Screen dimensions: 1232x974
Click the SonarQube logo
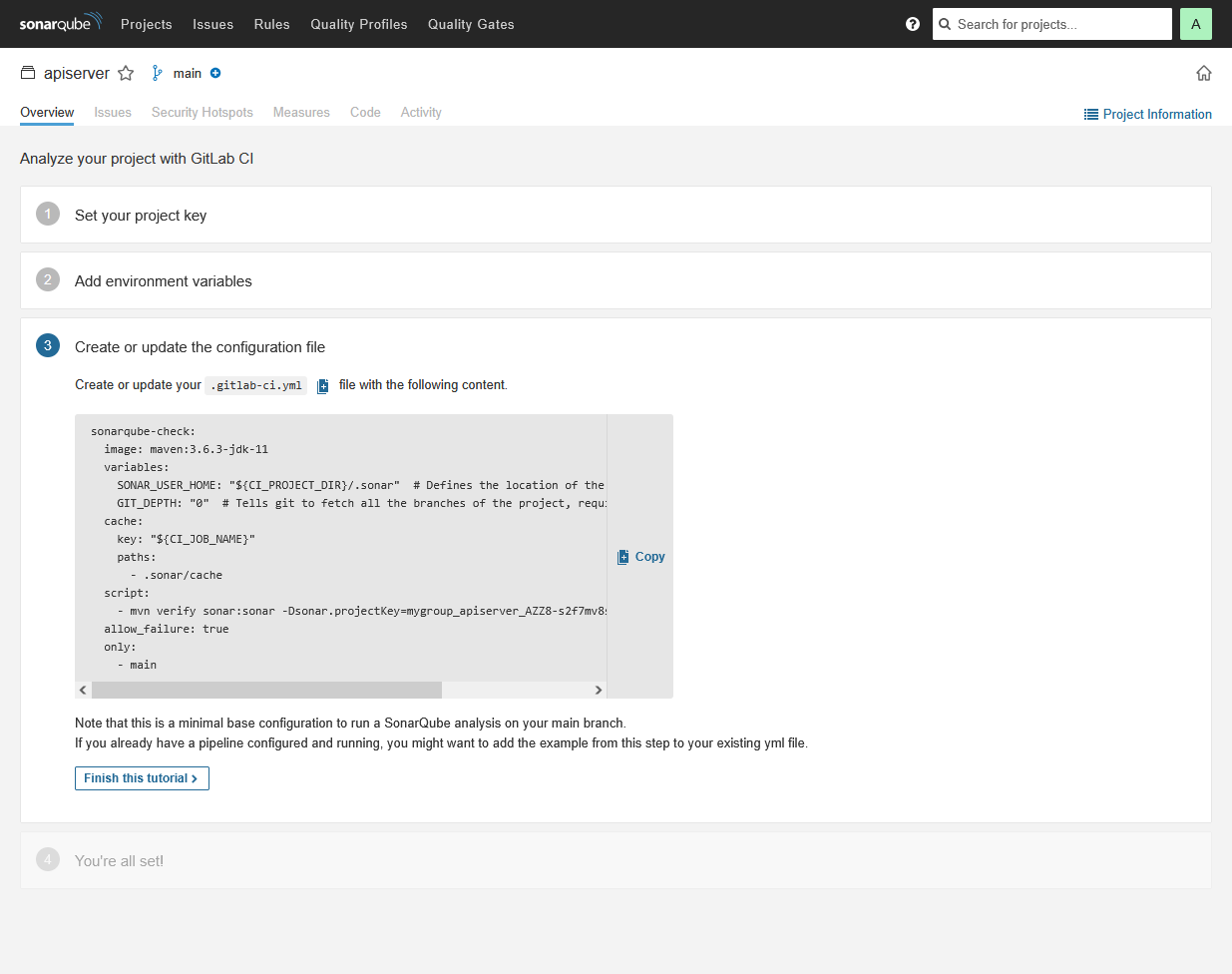pos(61,22)
